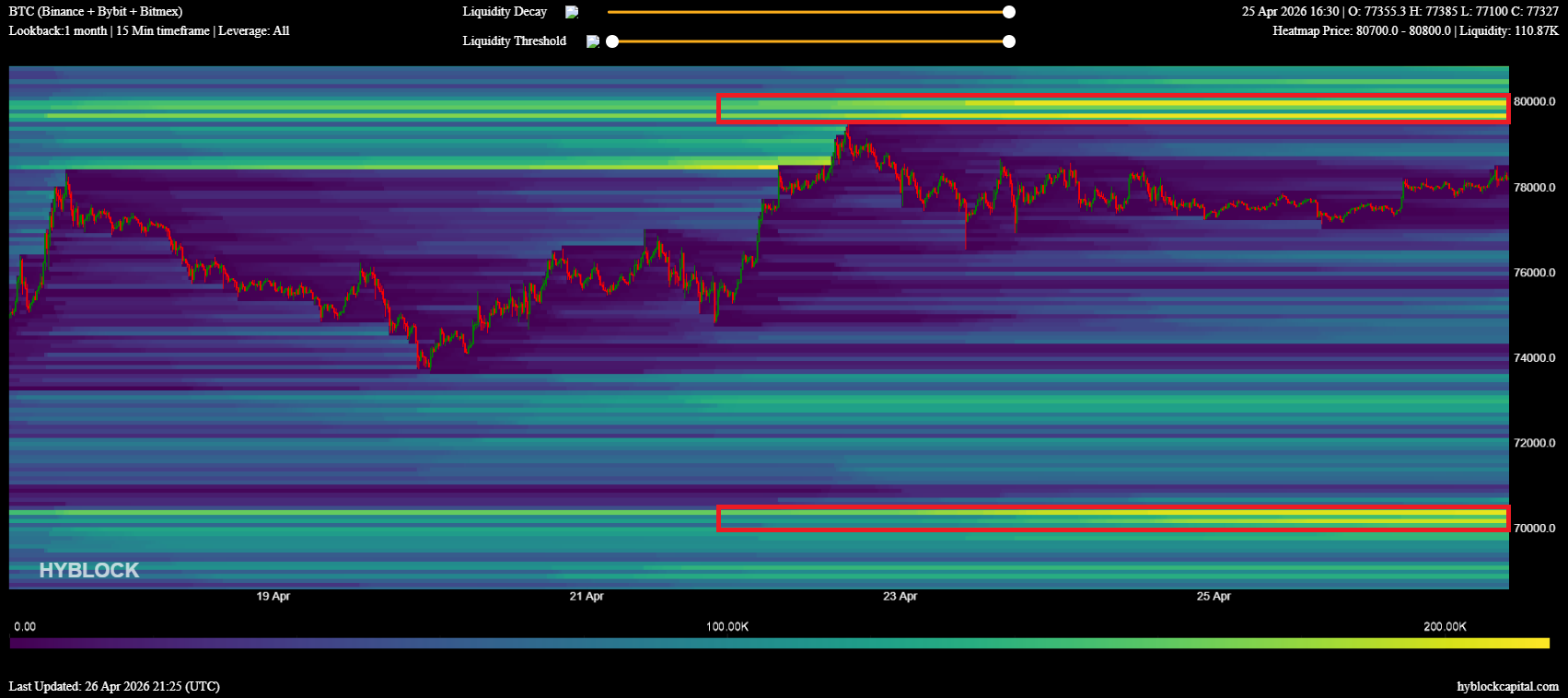Click the BTC (Binance + Bybit + Bitmex) title

coord(96,12)
